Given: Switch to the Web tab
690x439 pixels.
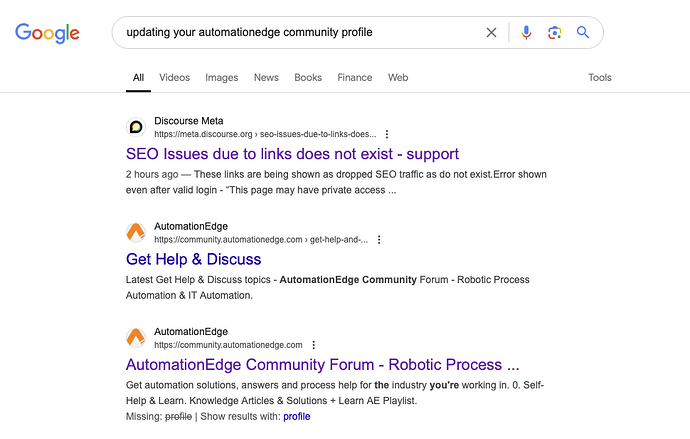Looking at the screenshot, I should tap(398, 77).
